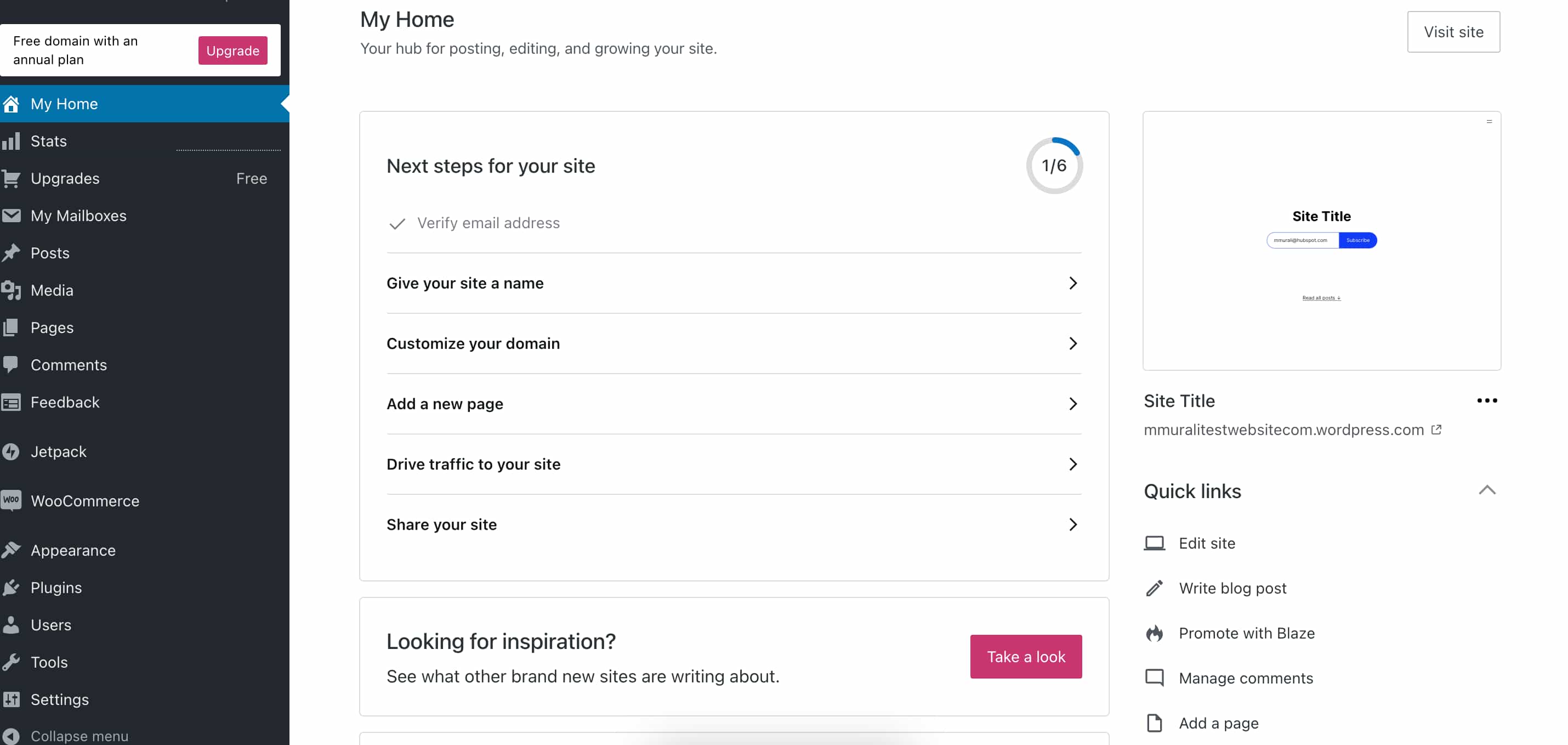Select the Plugins icon

click(x=12, y=587)
